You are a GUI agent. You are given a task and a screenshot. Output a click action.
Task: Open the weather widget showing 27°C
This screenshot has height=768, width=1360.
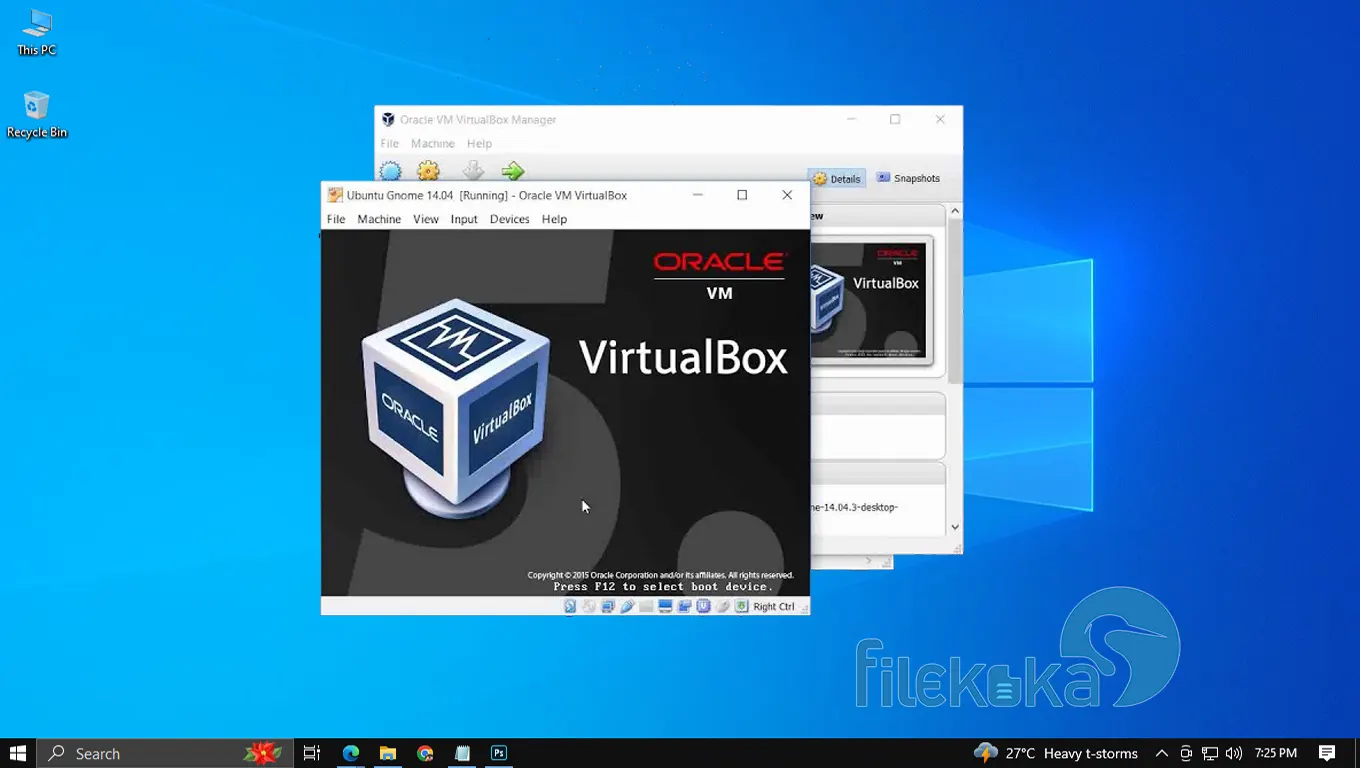[x=1056, y=753]
